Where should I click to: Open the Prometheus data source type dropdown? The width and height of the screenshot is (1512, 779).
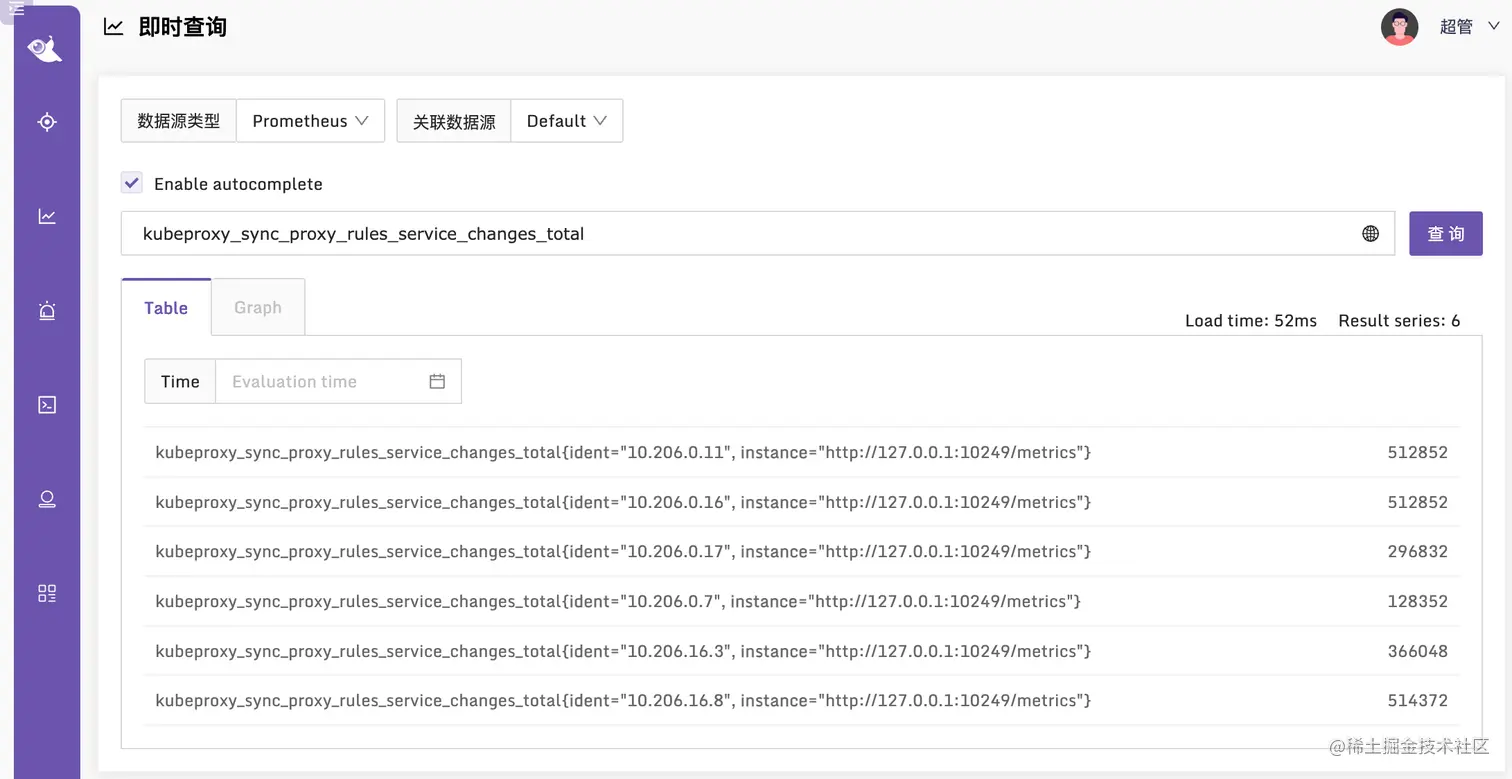[310, 120]
